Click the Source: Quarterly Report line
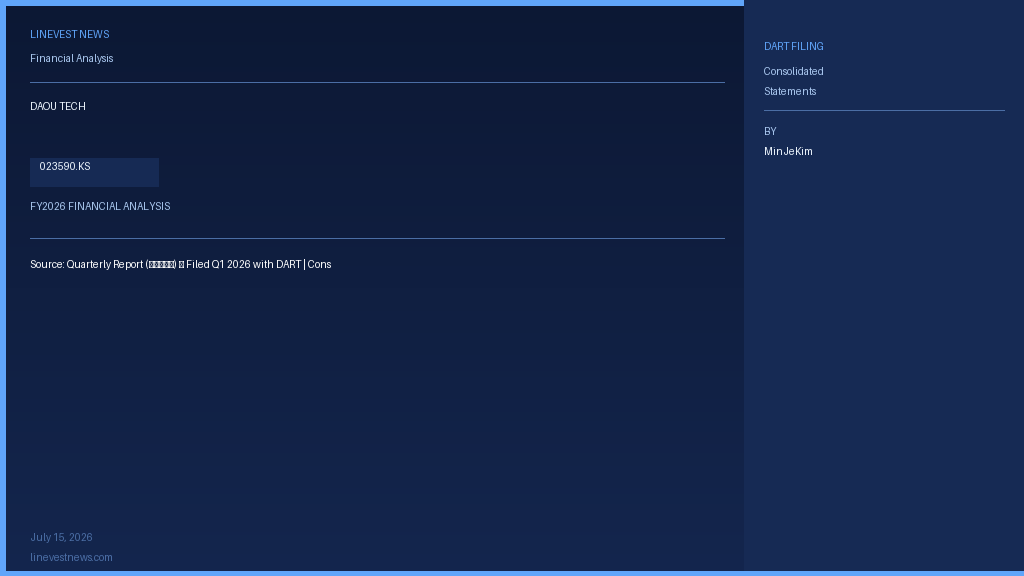 (181, 264)
